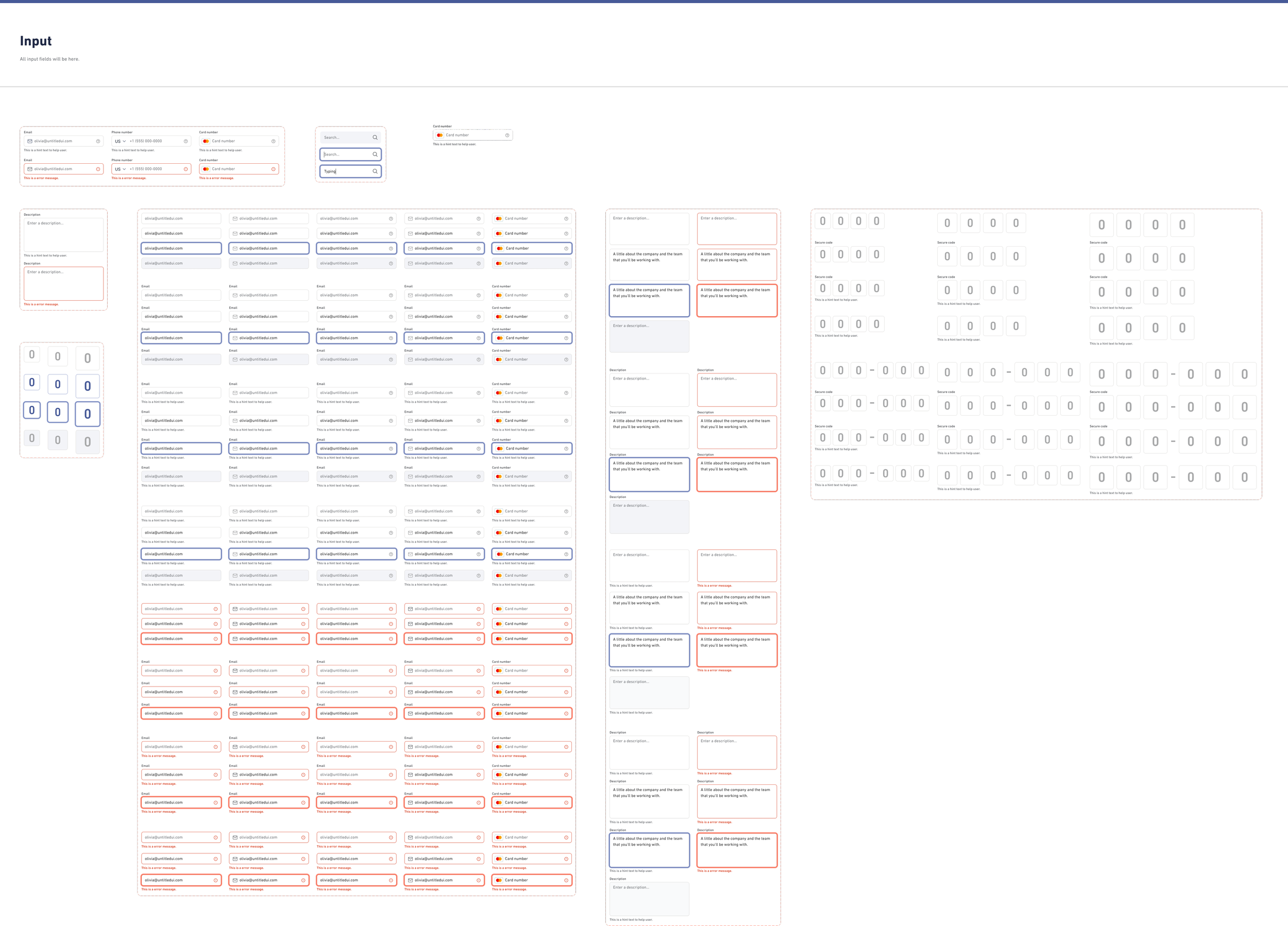Click hinted Description textarea in small two-field panel
This screenshot has height=926, width=1288.
pos(63,235)
